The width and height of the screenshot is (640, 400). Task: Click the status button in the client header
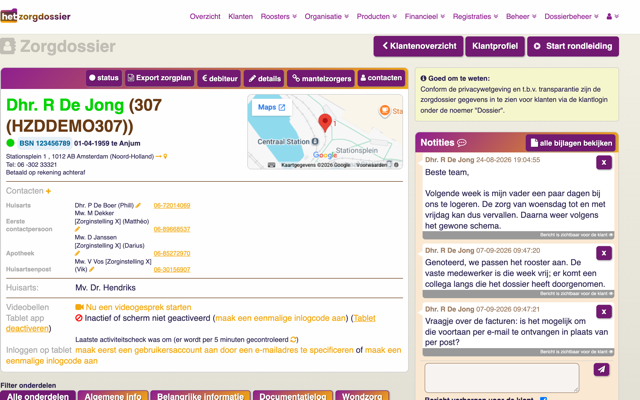pos(104,78)
